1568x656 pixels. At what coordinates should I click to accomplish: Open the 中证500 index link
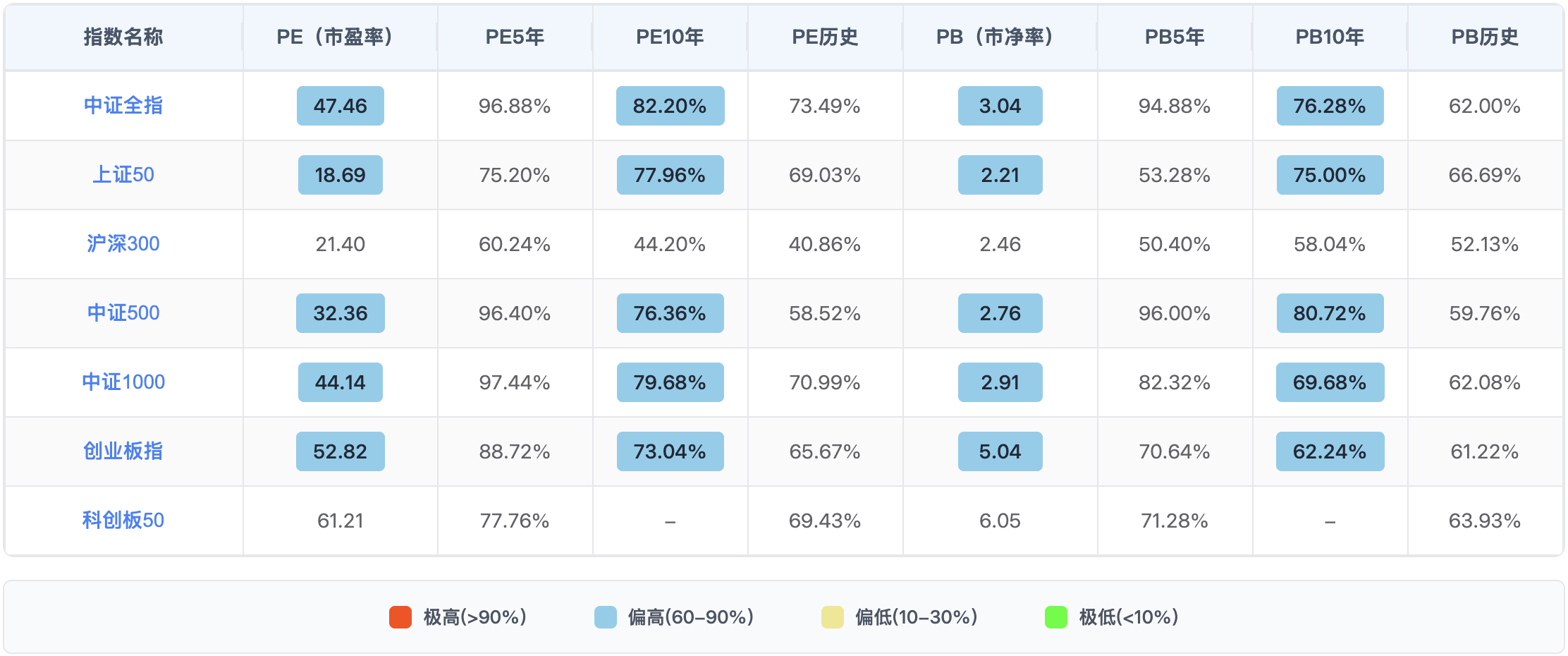123,313
